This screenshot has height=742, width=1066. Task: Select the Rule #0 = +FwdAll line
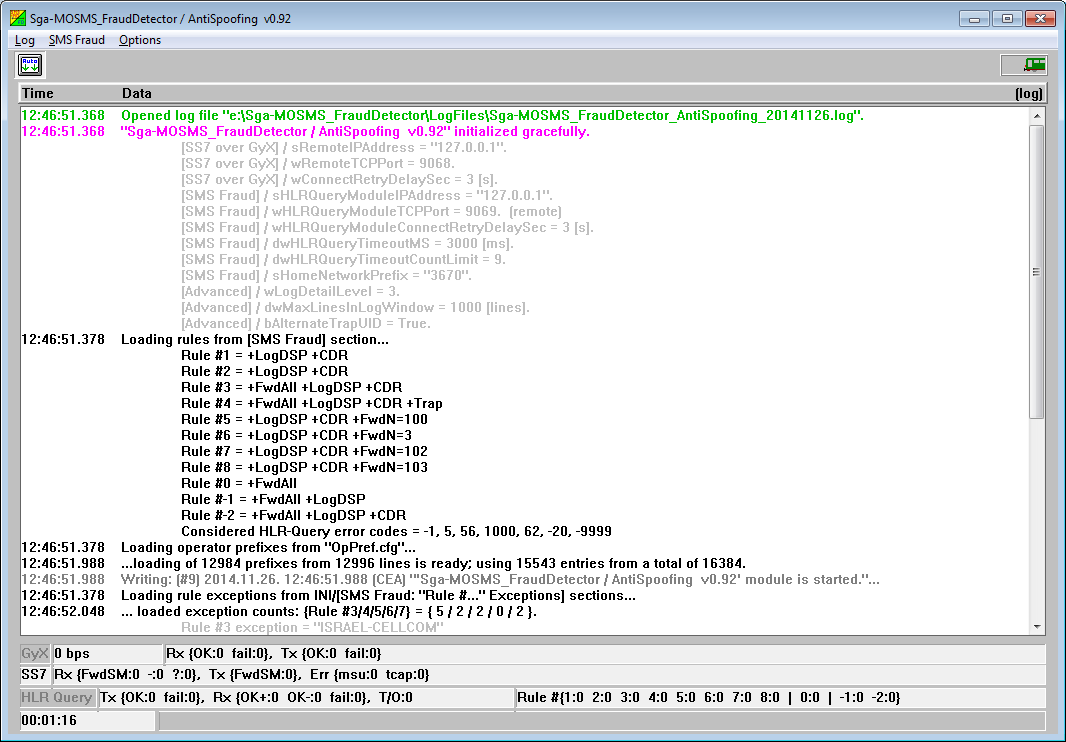click(239, 483)
